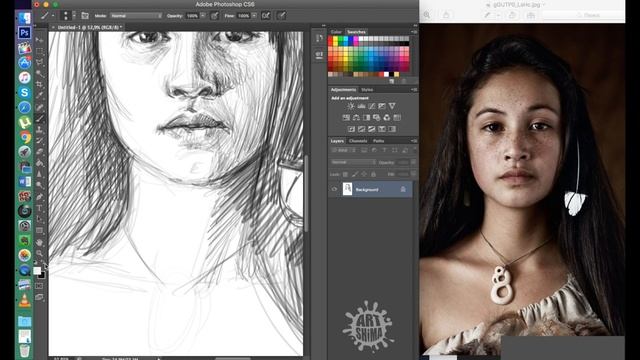Open the layer blend mode dropdown in Layers
Screen dimensions: 640x360
tap(353, 162)
